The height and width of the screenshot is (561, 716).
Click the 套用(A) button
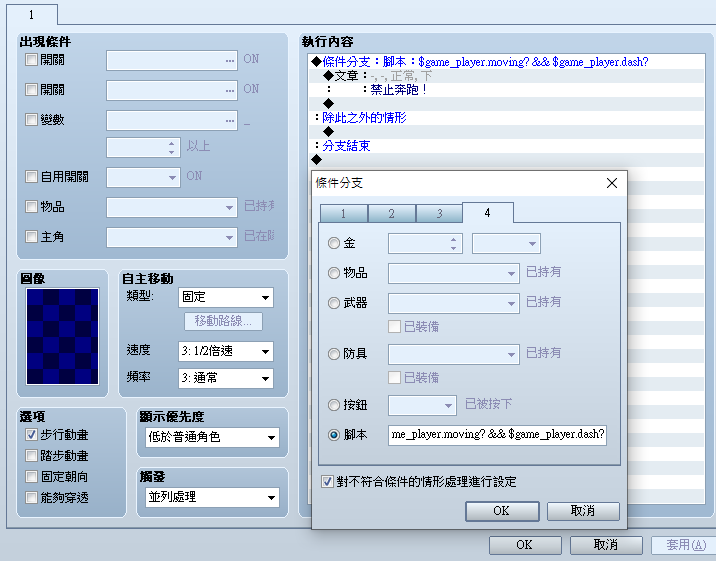coord(683,545)
